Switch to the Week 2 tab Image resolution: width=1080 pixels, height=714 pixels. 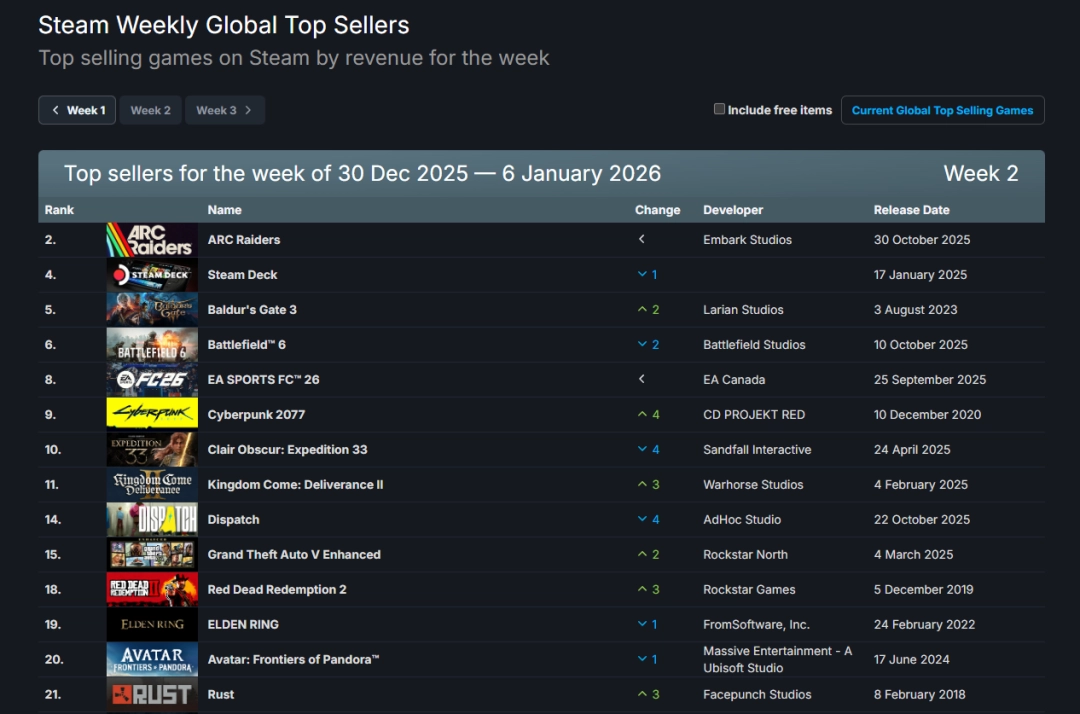coord(150,110)
